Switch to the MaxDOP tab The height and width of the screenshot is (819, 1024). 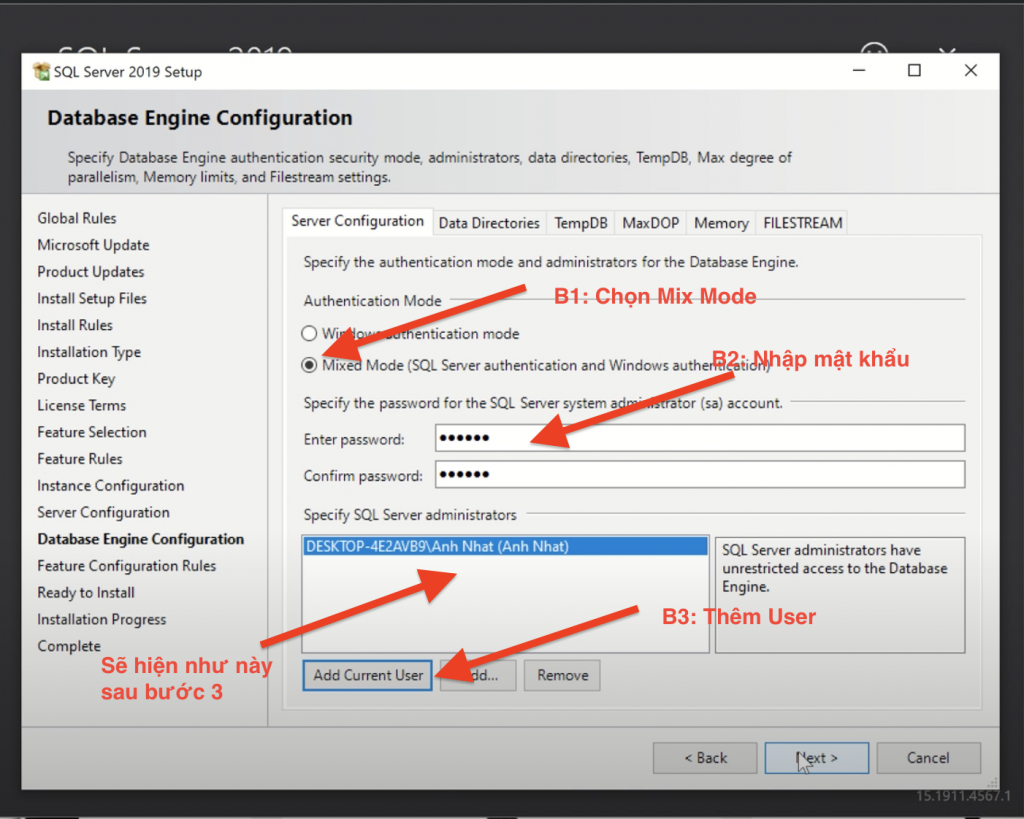650,223
